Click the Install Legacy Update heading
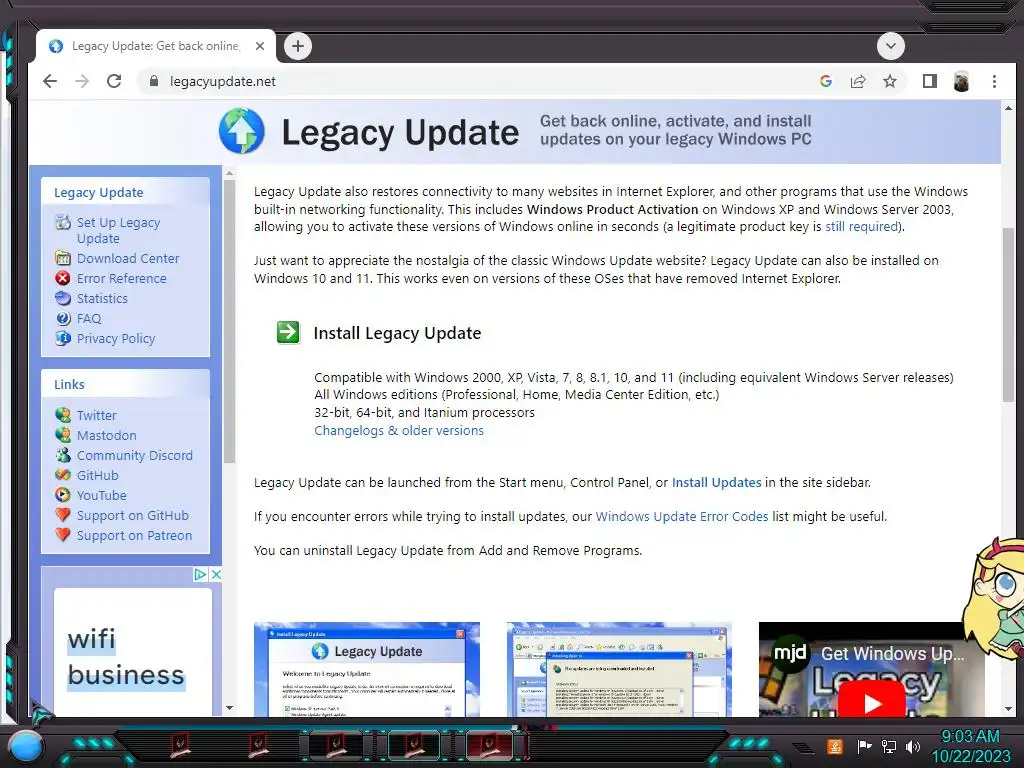 [397, 333]
